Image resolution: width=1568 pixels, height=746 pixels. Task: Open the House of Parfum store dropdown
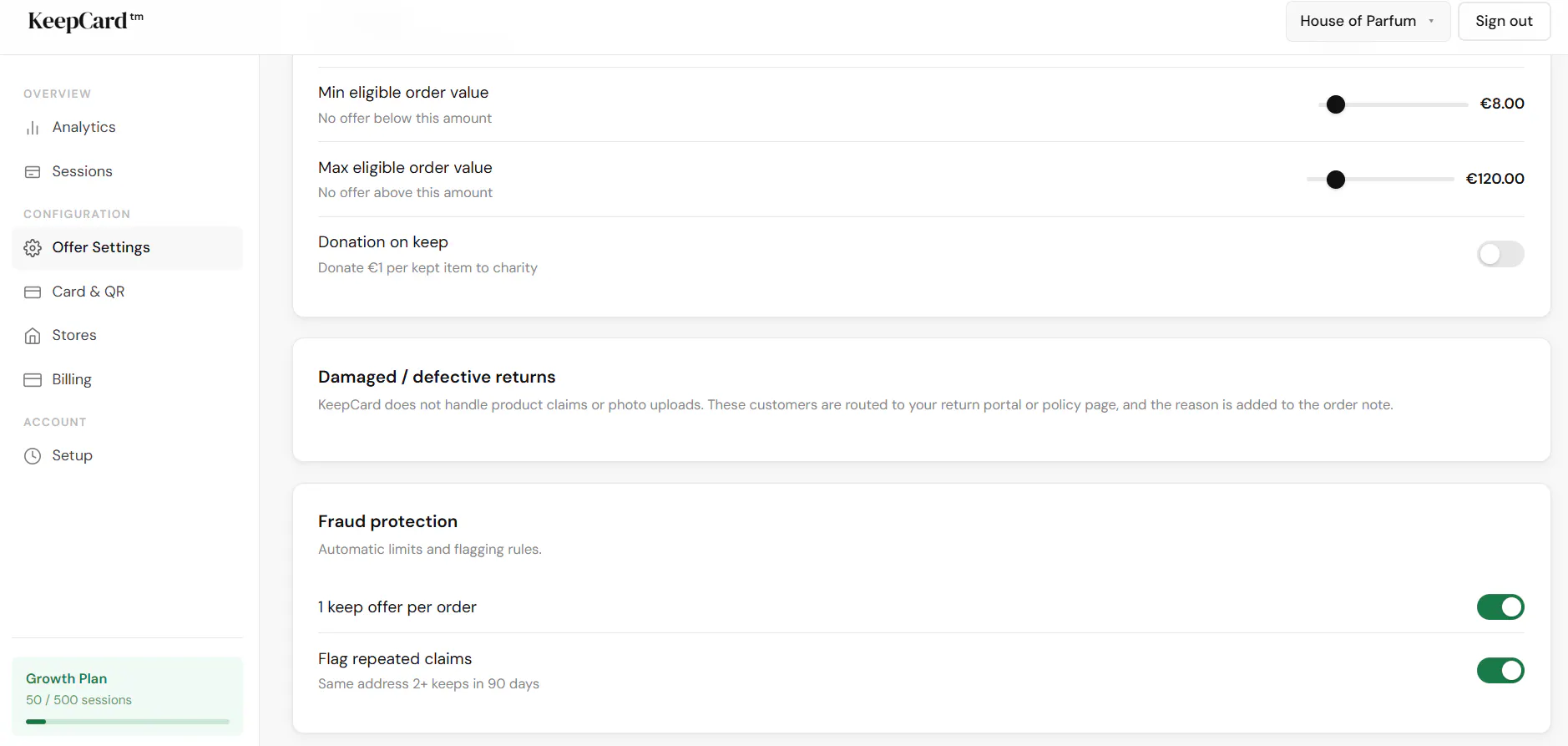pos(1368,22)
